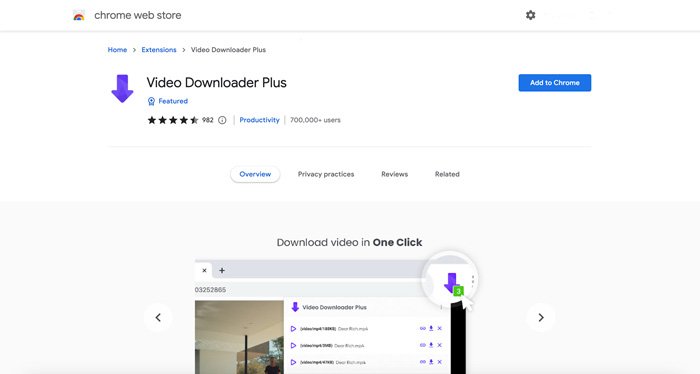Image resolution: width=700 pixels, height=374 pixels.
Task: Show next screenshot with right arrow
Action: tap(541, 317)
